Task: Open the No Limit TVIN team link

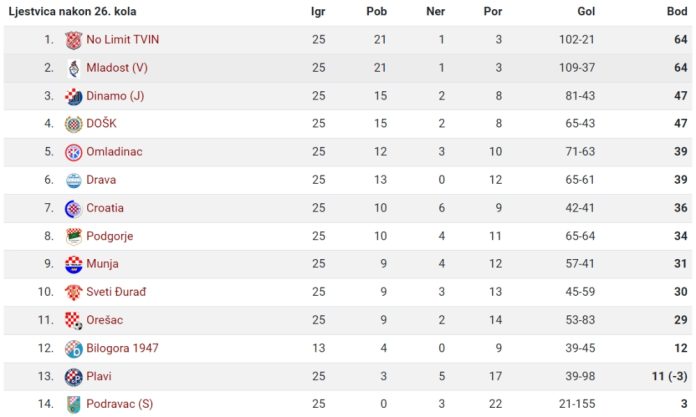Action: pos(123,40)
